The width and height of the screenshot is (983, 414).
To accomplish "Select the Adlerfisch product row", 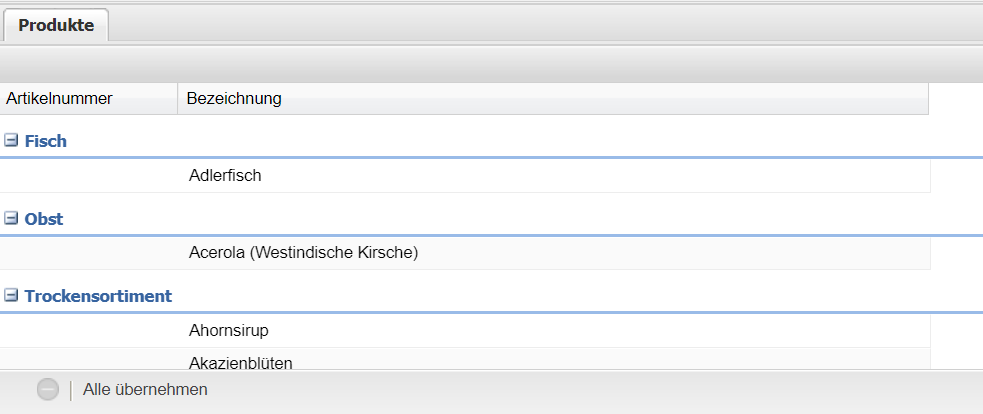I will (225, 176).
